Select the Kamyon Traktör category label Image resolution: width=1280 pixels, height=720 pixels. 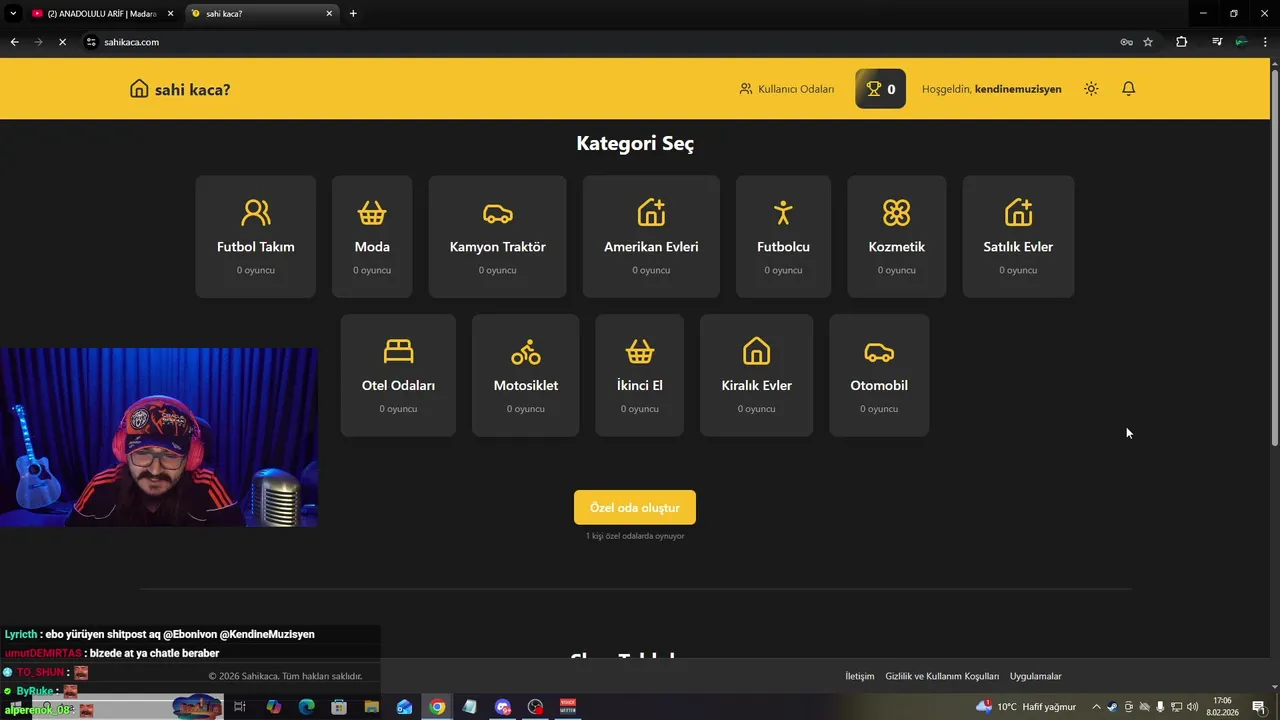coord(497,247)
